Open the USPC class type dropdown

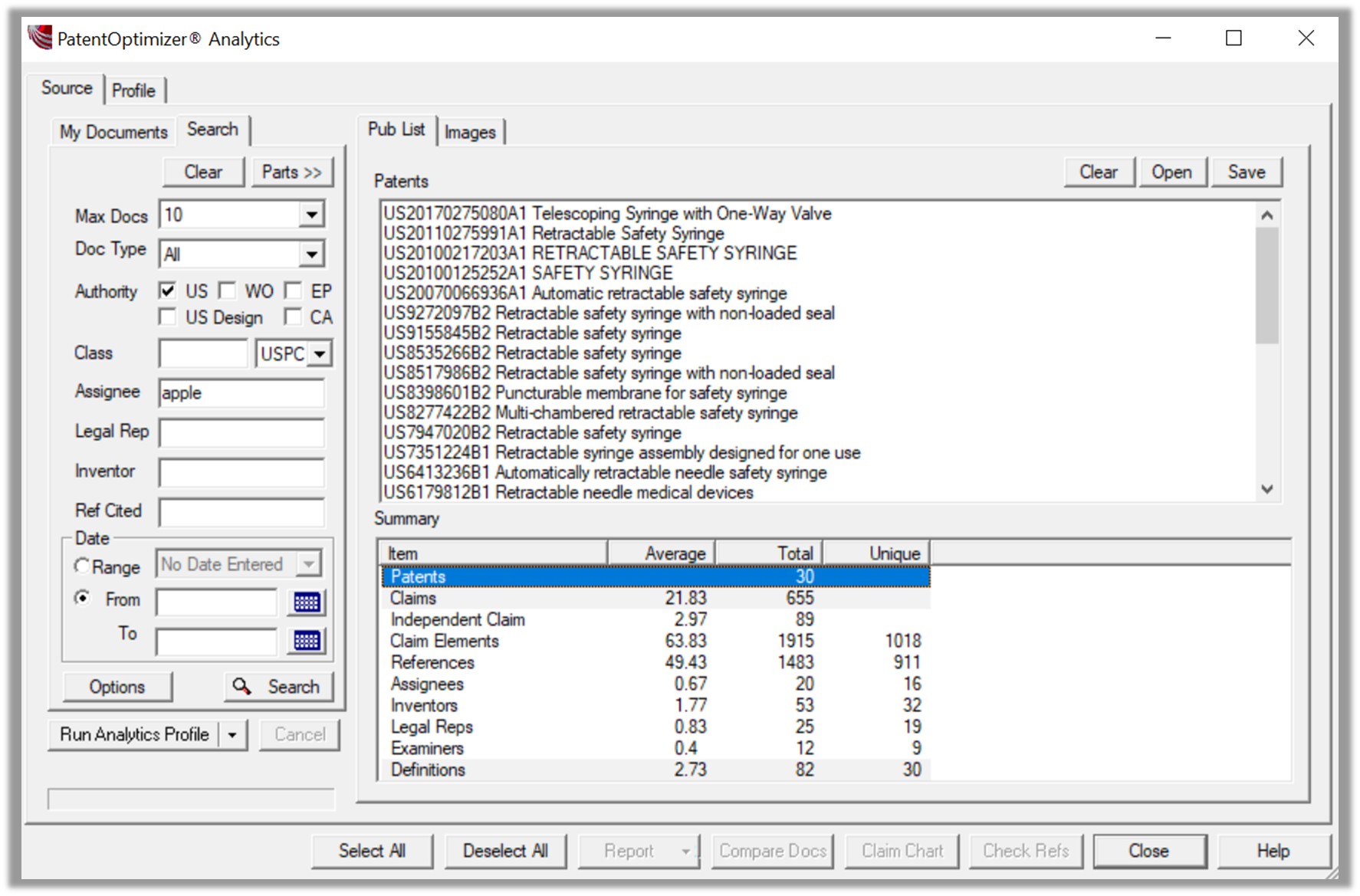tap(320, 353)
